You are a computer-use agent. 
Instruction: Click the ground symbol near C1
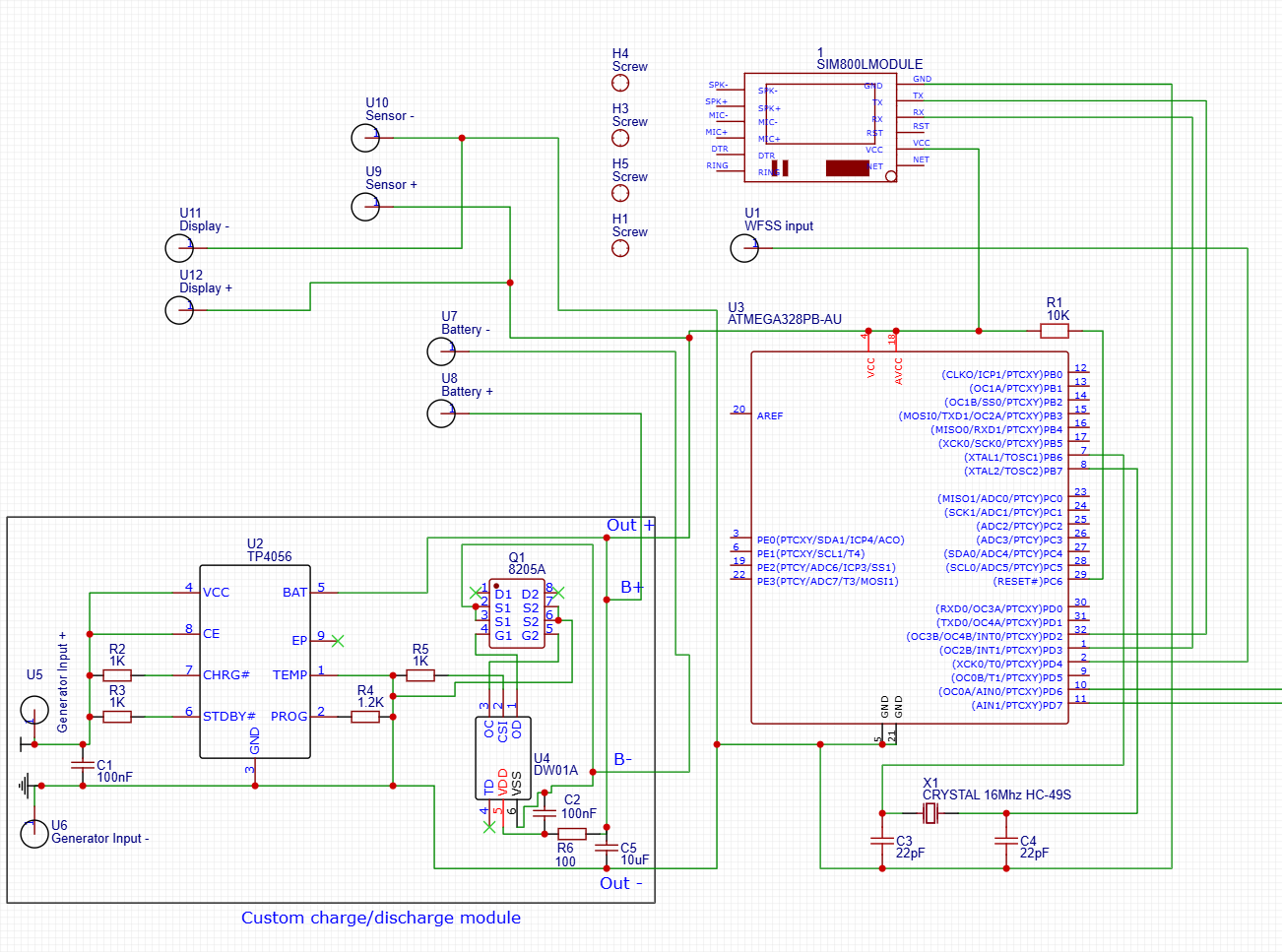[24, 786]
